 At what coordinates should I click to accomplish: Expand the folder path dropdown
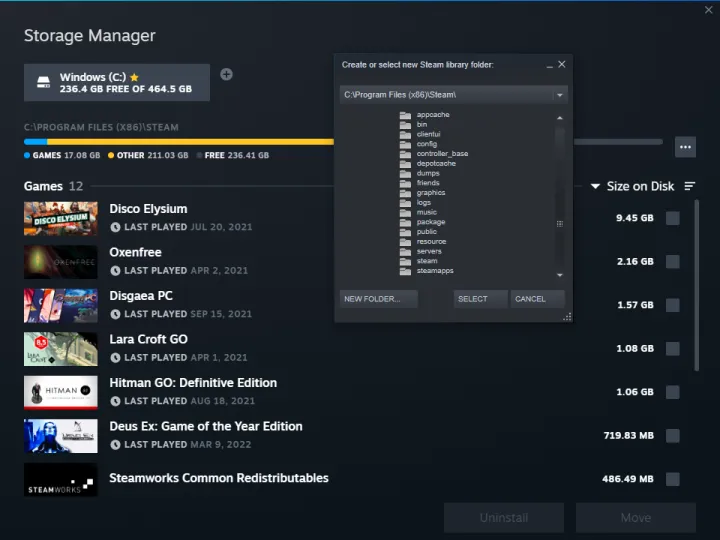pyautogui.click(x=560, y=95)
